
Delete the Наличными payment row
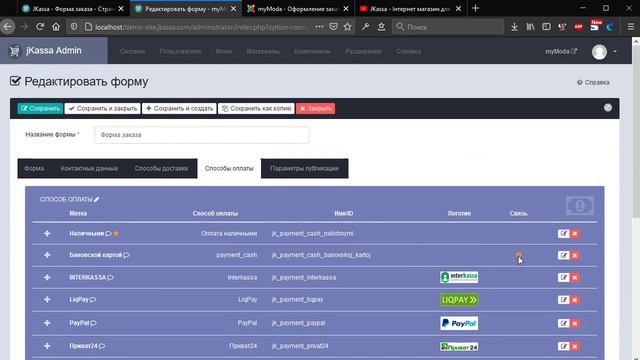575,233
